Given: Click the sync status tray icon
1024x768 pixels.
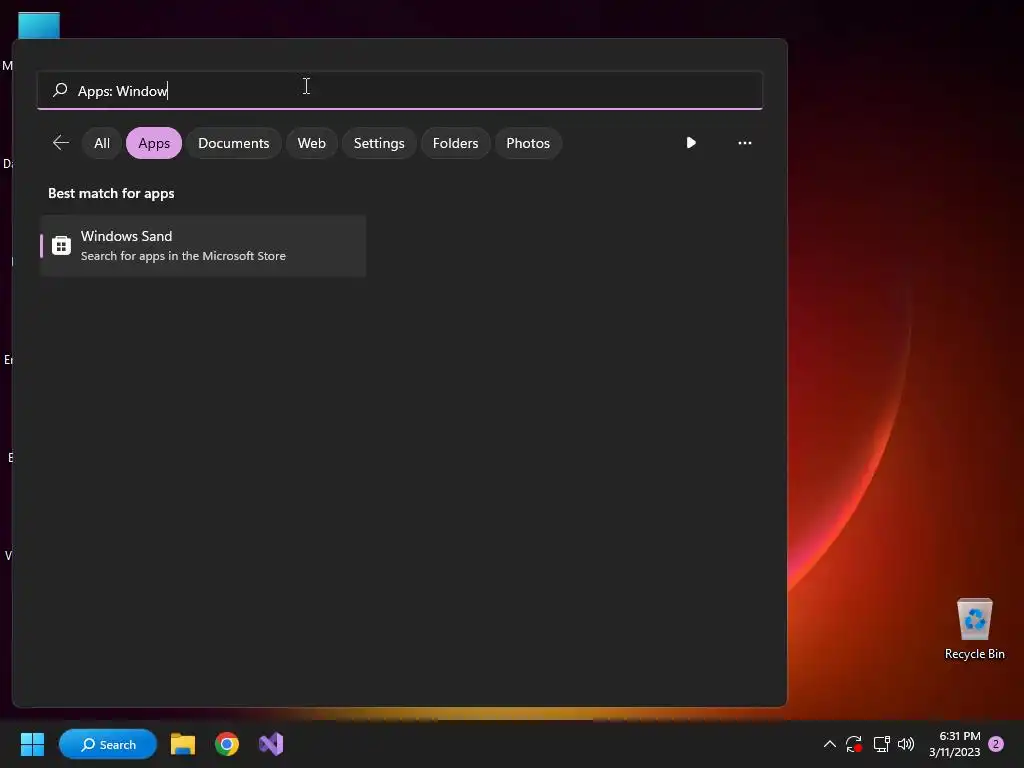Looking at the screenshot, I should 854,744.
